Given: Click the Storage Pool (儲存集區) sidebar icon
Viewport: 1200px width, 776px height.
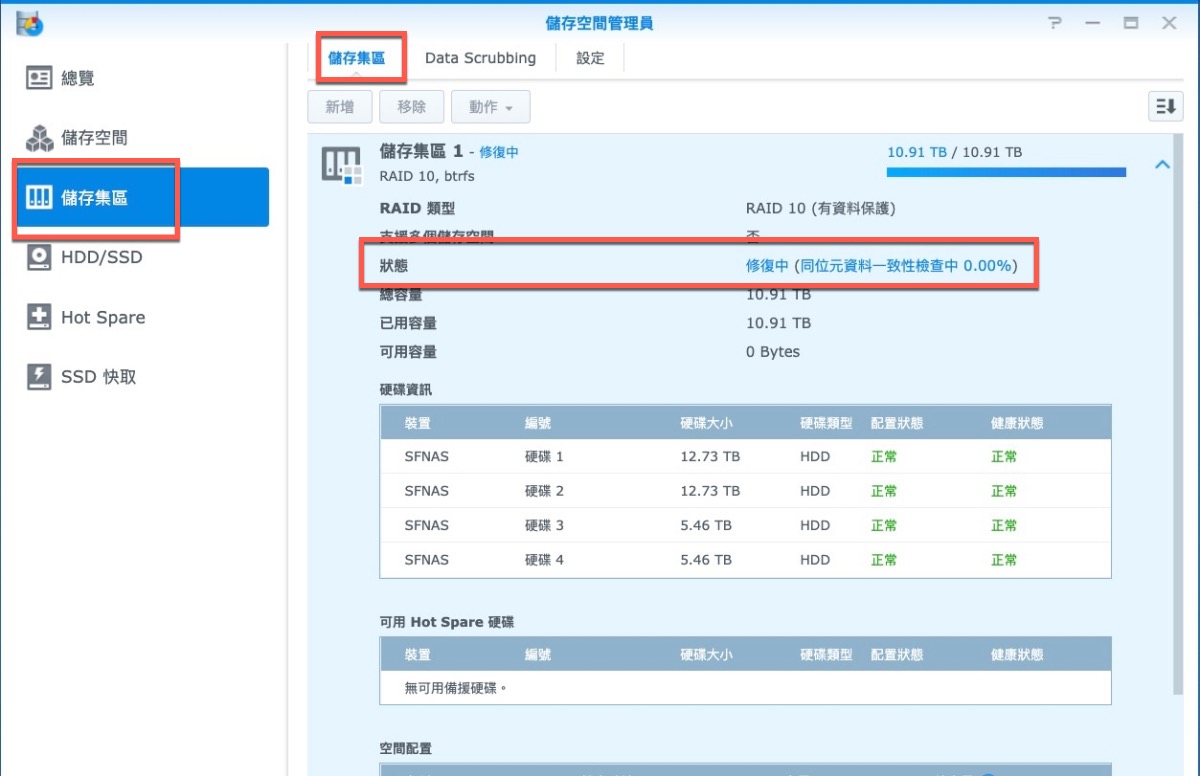Looking at the screenshot, I should click(x=39, y=198).
